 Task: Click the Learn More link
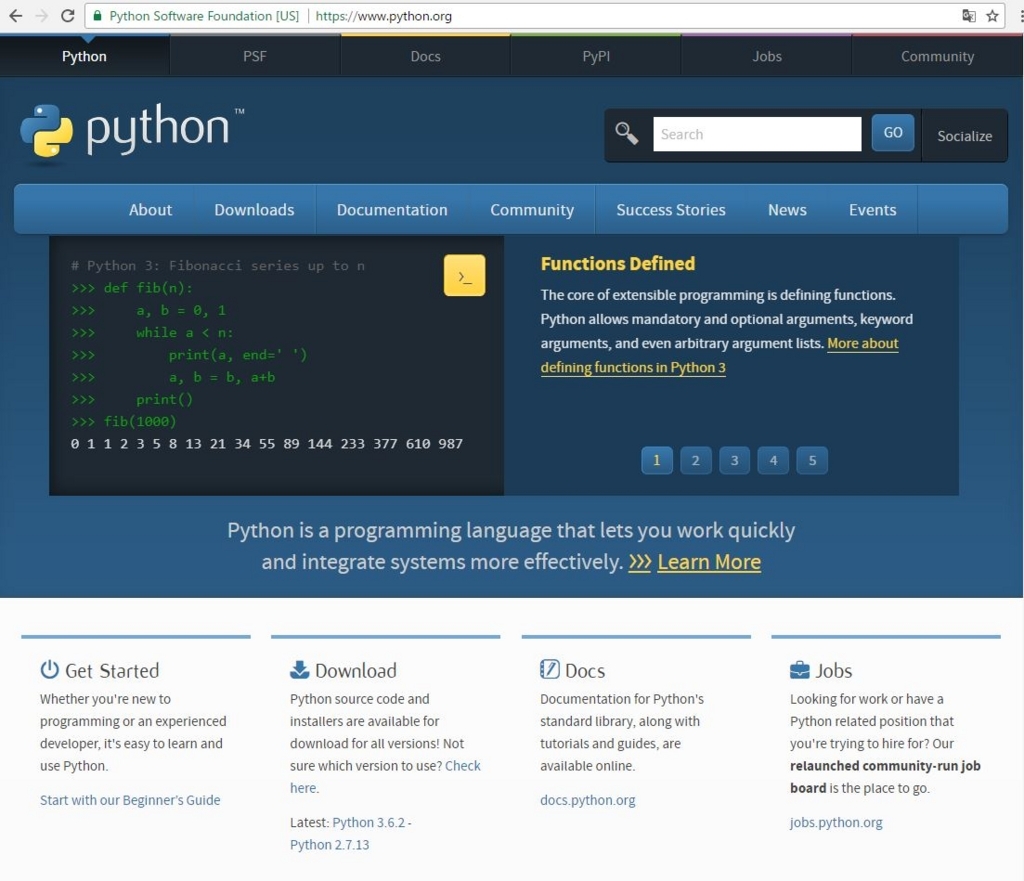(x=709, y=562)
